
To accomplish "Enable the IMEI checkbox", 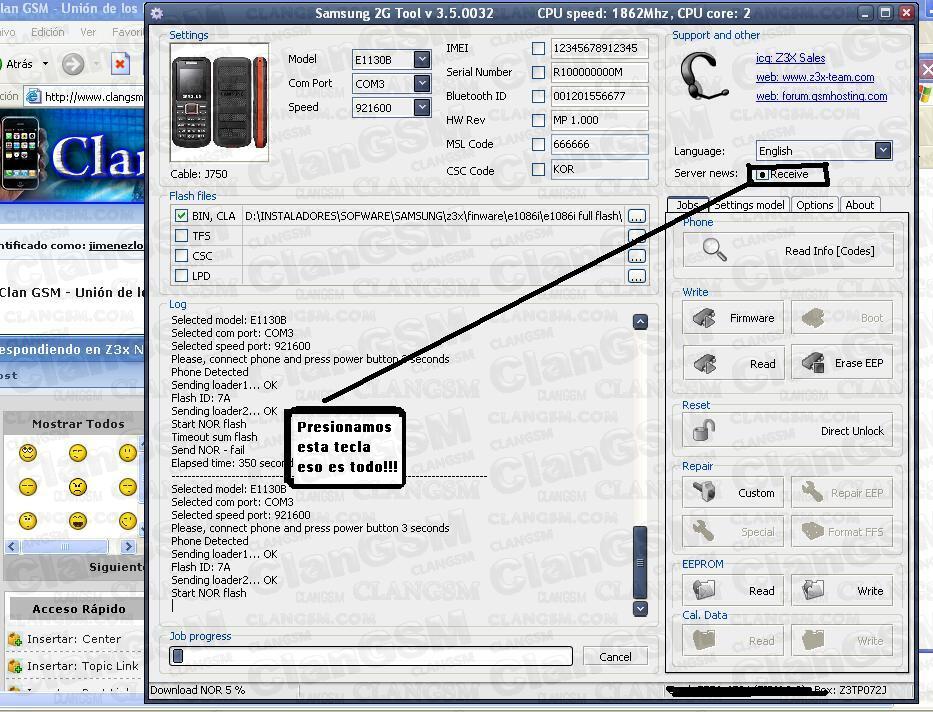I will (538, 48).
